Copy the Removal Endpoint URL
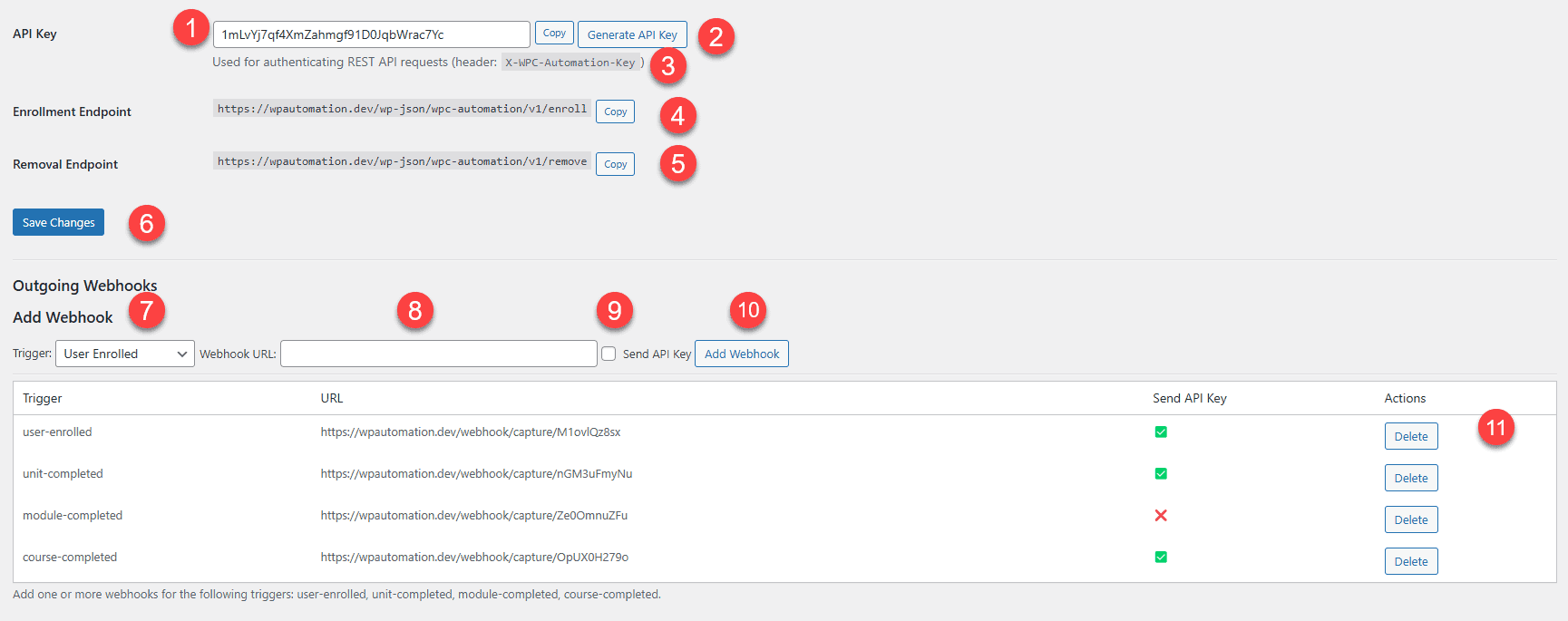The image size is (1568, 621). pyautogui.click(x=615, y=164)
